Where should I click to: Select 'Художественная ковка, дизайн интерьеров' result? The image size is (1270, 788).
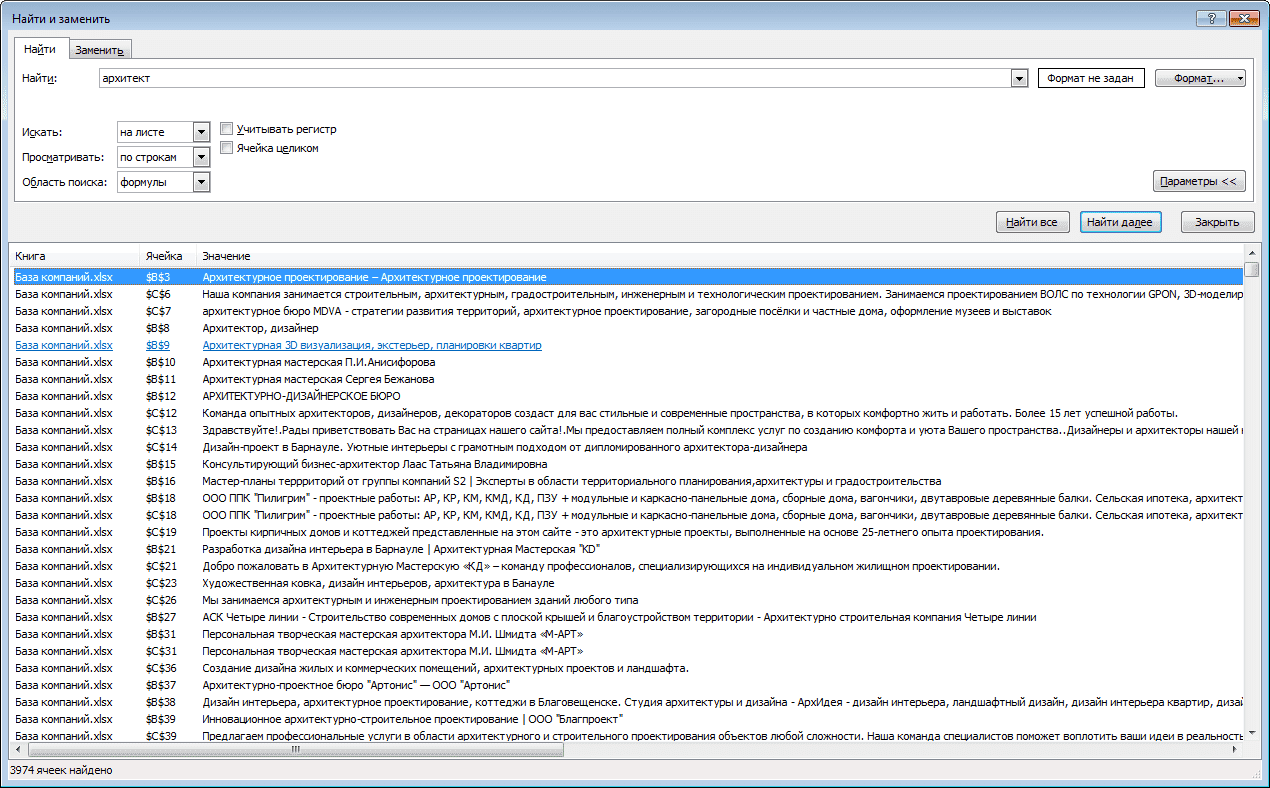(x=627, y=583)
